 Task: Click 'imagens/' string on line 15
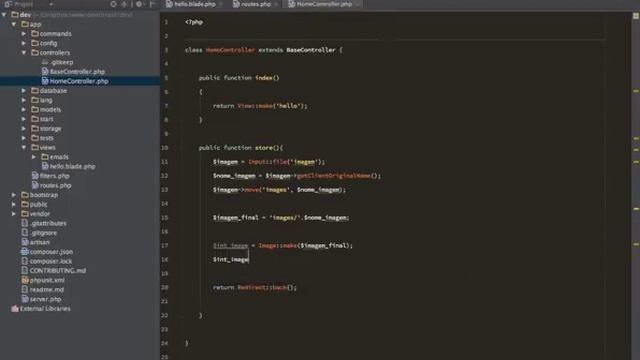285,218
